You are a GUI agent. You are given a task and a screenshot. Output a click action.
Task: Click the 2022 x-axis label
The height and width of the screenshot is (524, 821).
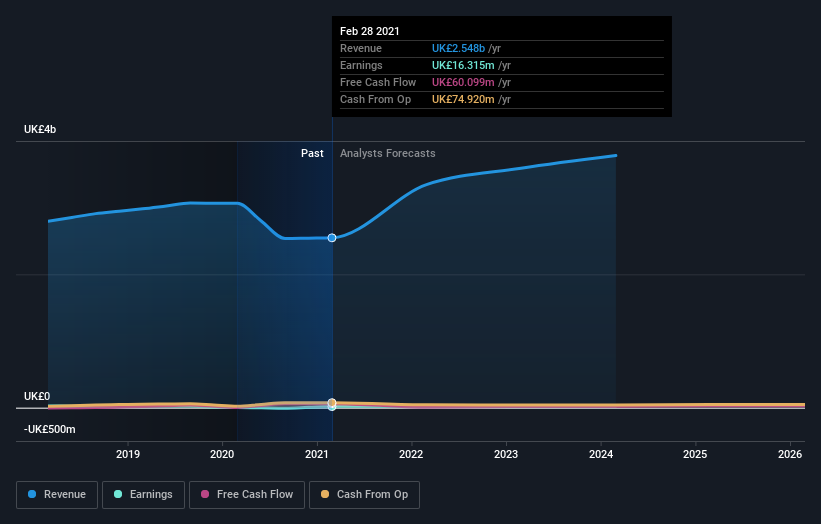[x=411, y=454]
